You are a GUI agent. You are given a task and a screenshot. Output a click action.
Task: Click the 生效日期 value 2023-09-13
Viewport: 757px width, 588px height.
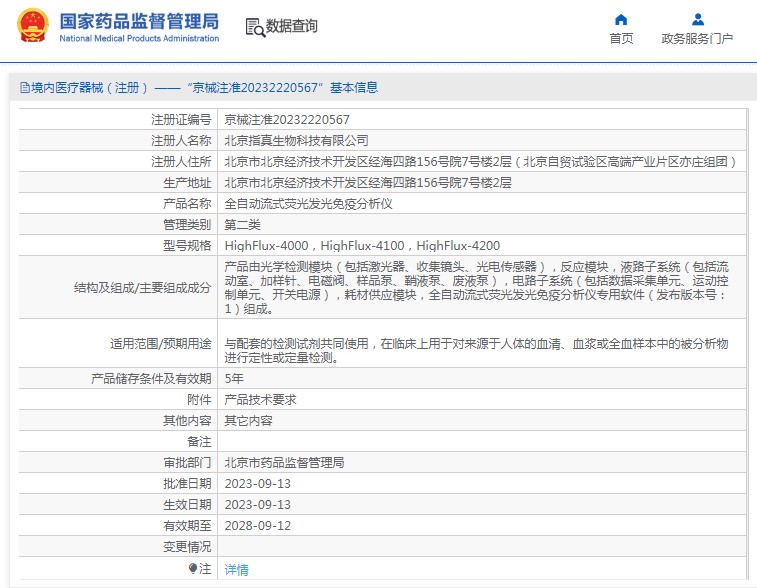(258, 504)
